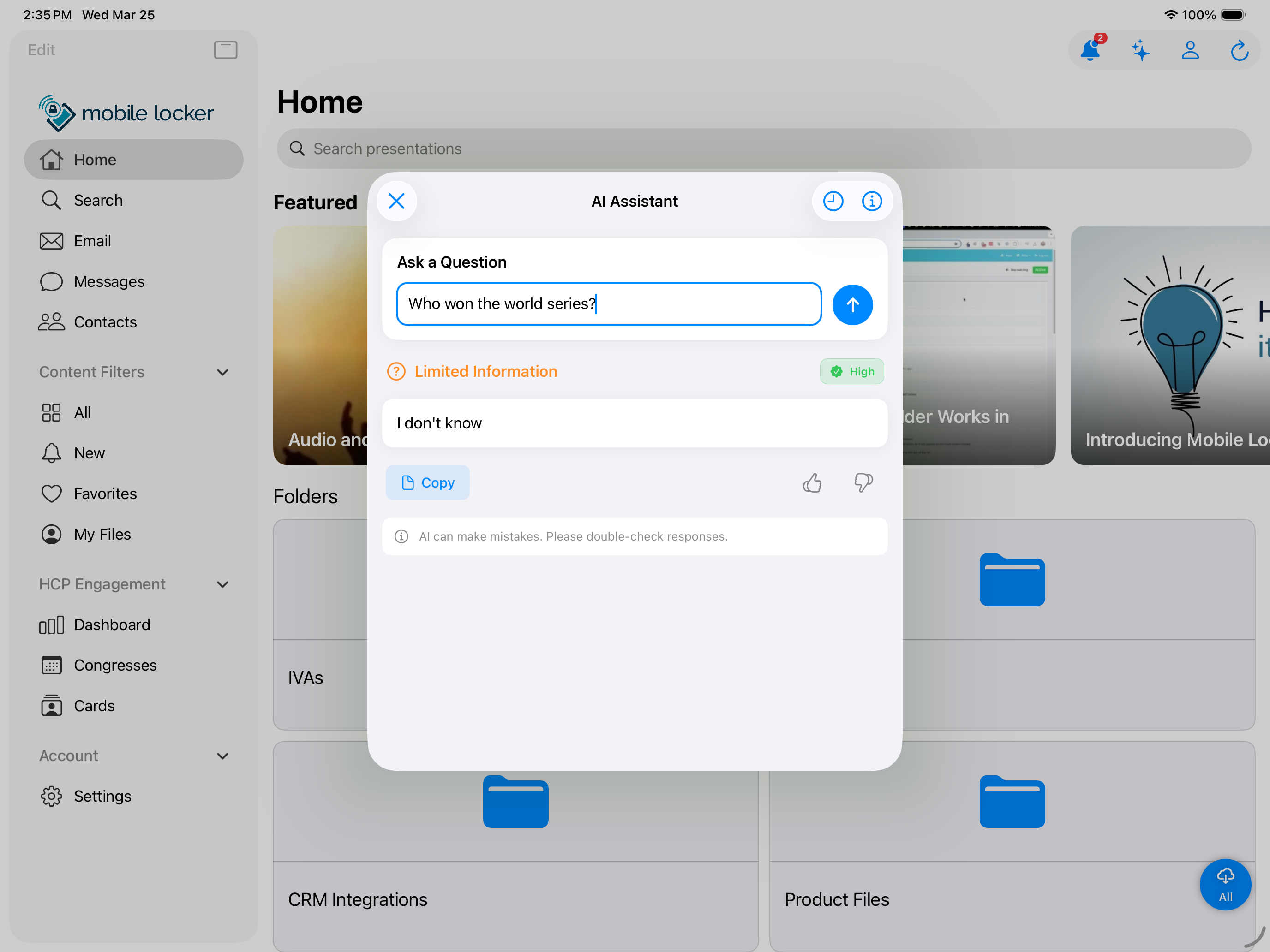The width and height of the screenshot is (1270, 952).
Task: Collapse the Account section chevron
Action: [x=223, y=756]
